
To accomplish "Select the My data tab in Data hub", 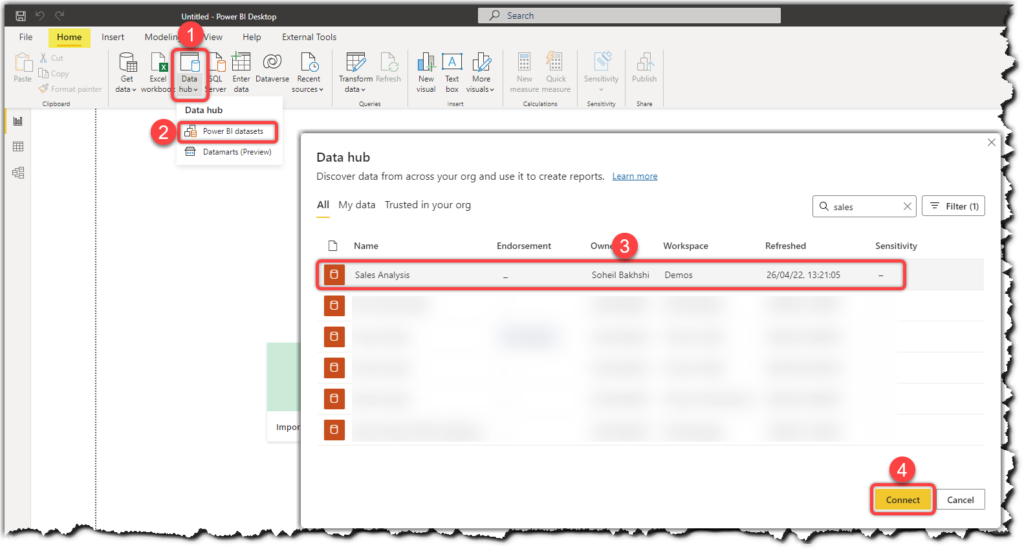I will [x=357, y=205].
